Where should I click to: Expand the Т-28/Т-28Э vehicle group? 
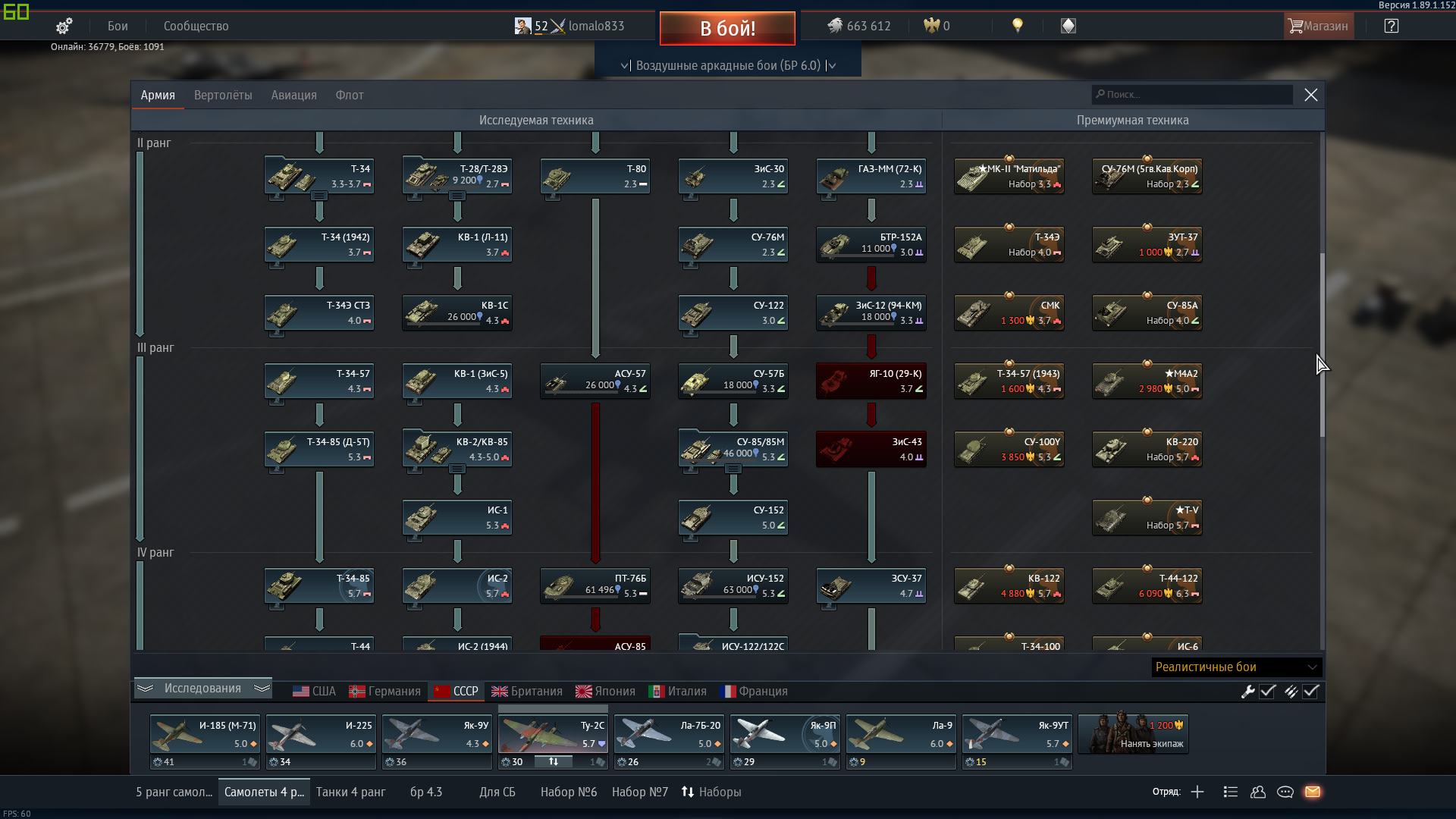pyautogui.click(x=457, y=196)
